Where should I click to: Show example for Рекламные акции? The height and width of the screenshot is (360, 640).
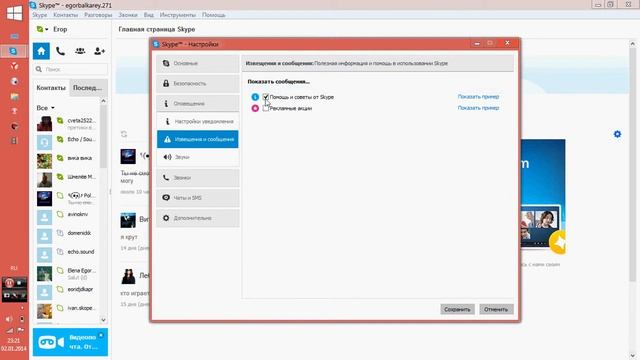tap(478, 108)
